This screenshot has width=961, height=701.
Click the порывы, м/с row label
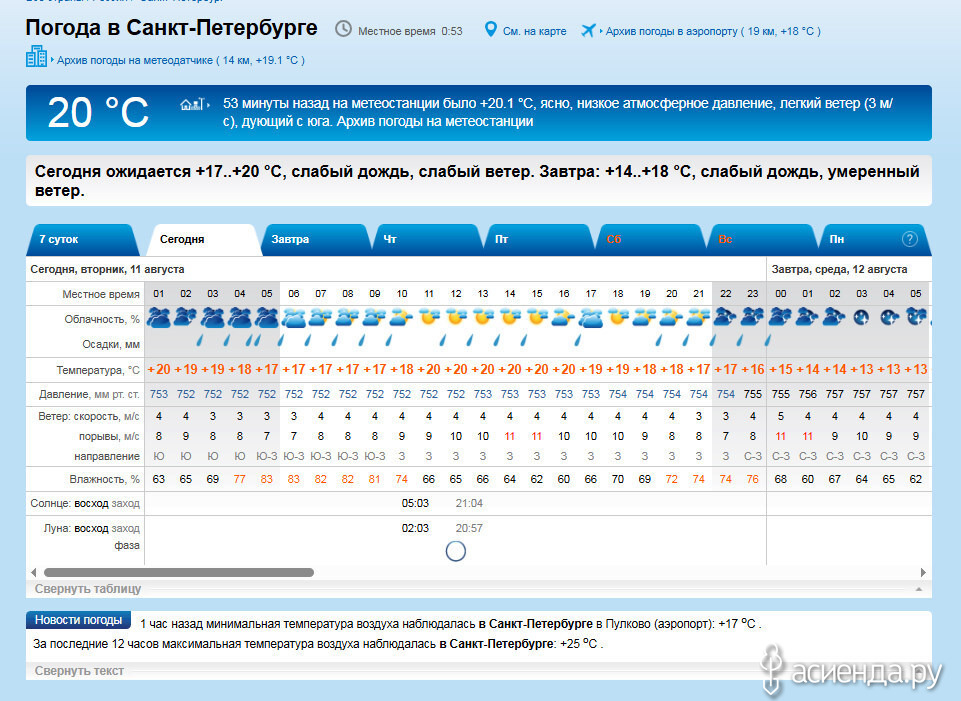(x=109, y=436)
